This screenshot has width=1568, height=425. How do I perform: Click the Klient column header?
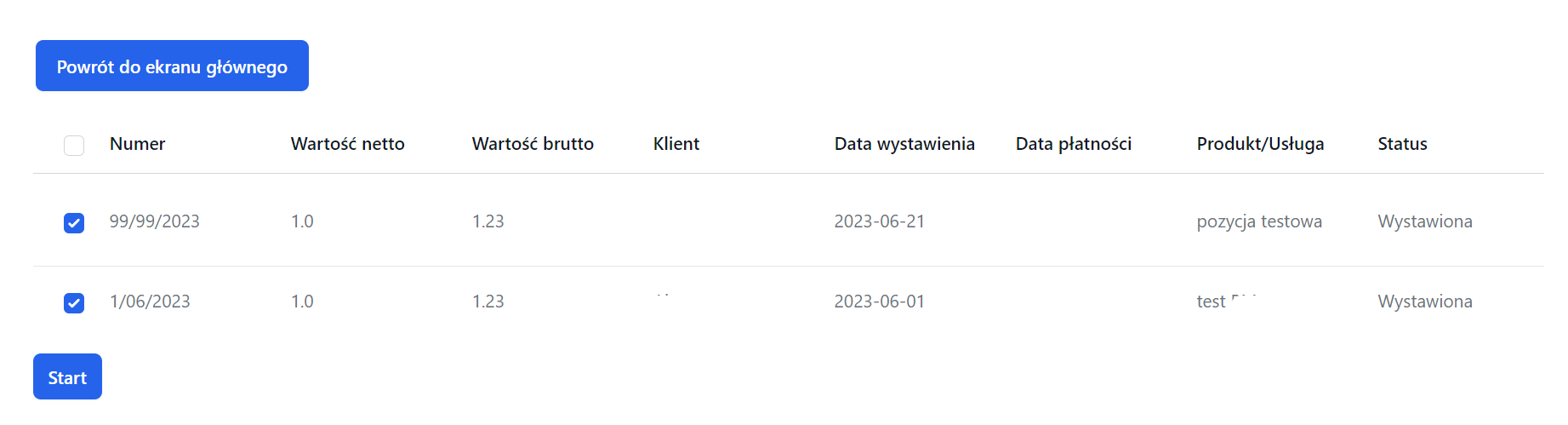[x=676, y=144]
